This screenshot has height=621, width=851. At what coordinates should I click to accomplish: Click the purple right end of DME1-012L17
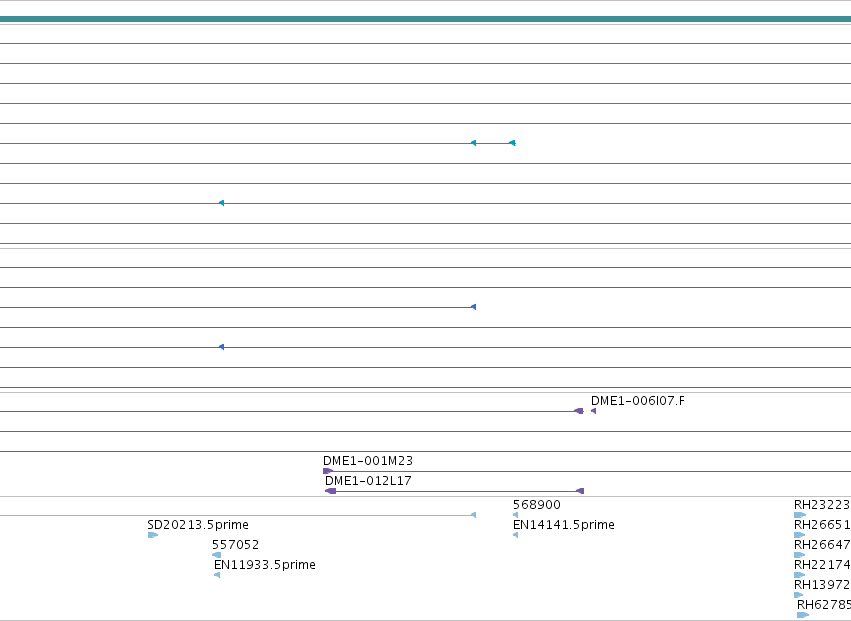click(580, 491)
